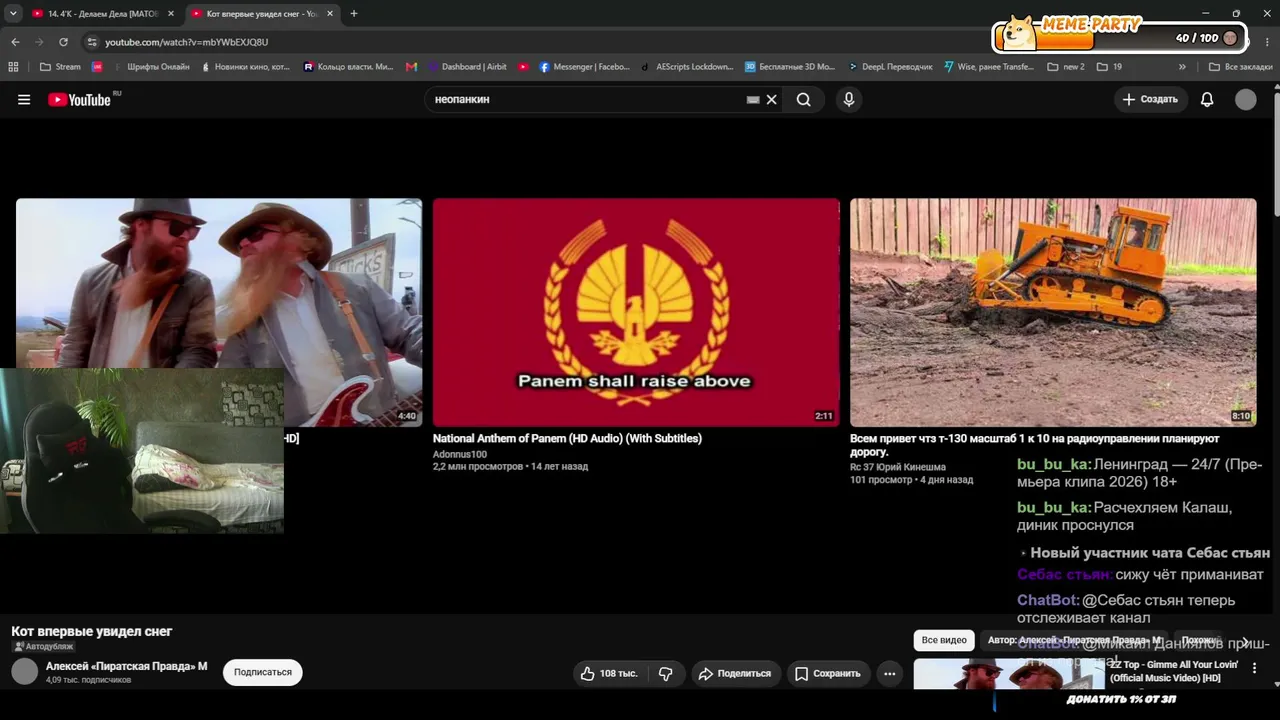Open the Messenger Facebook bookmark

pyautogui.click(x=585, y=67)
